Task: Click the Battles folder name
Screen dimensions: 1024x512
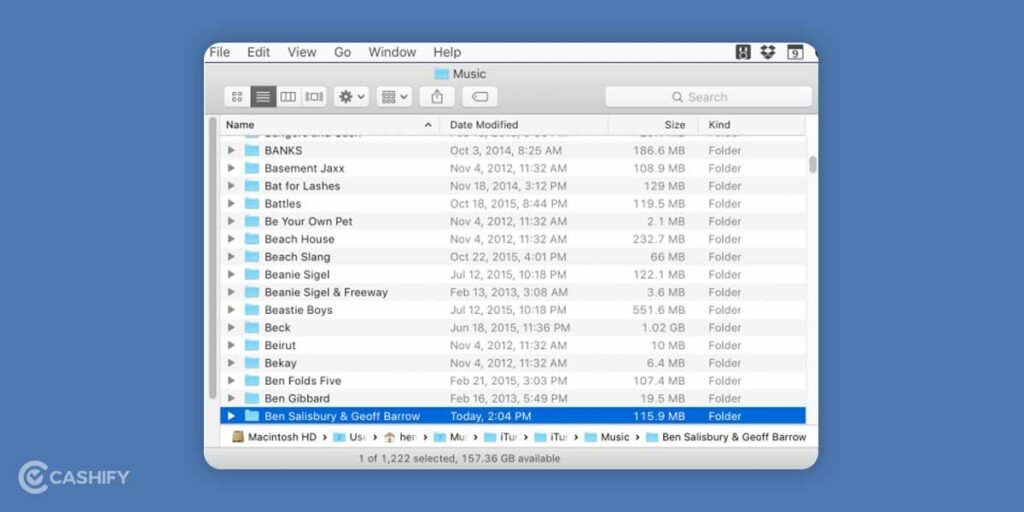Action: (x=283, y=203)
